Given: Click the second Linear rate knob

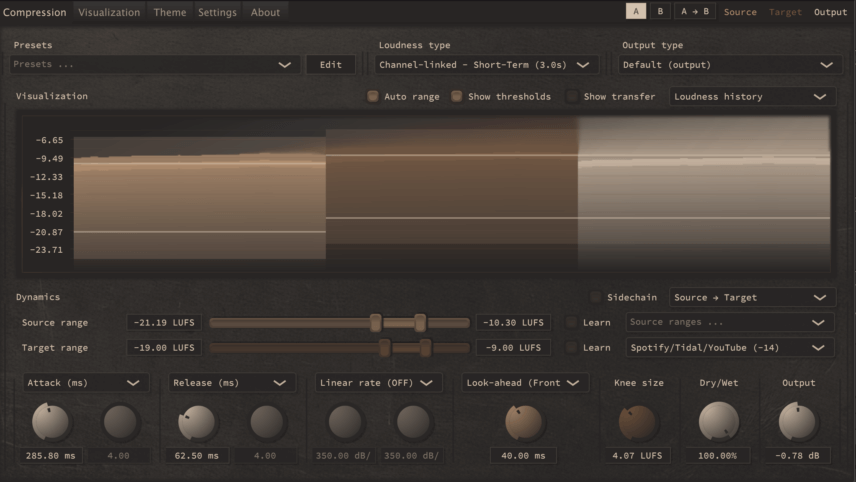Looking at the screenshot, I should [x=413, y=422].
